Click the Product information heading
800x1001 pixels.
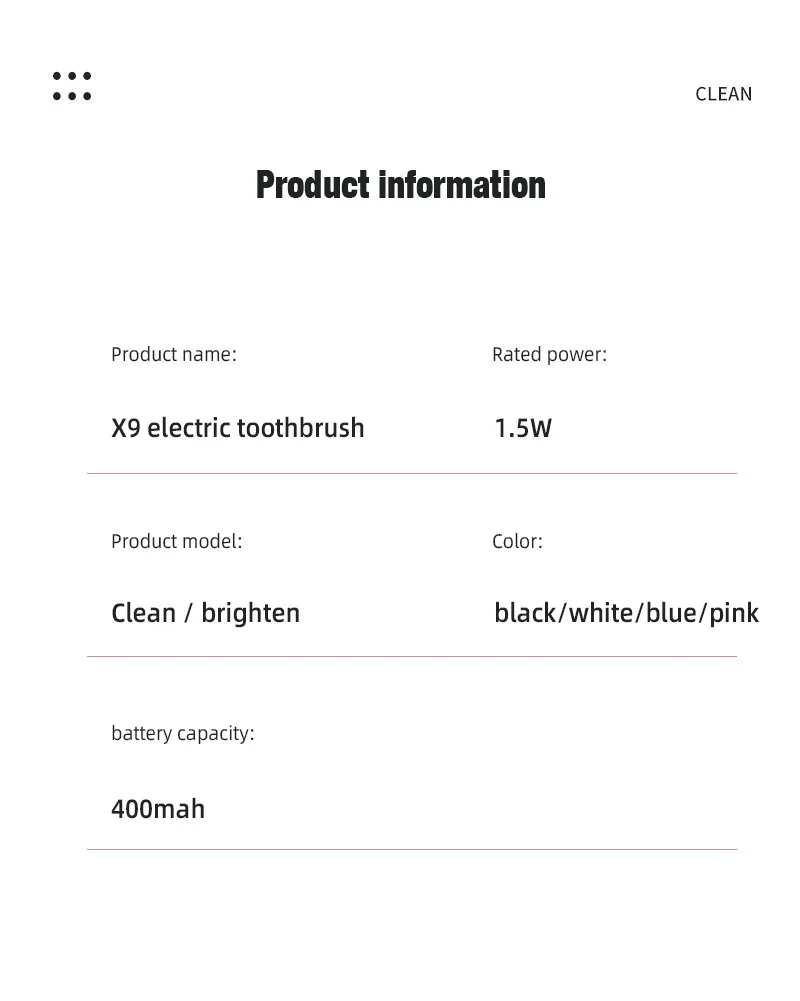[x=400, y=185]
